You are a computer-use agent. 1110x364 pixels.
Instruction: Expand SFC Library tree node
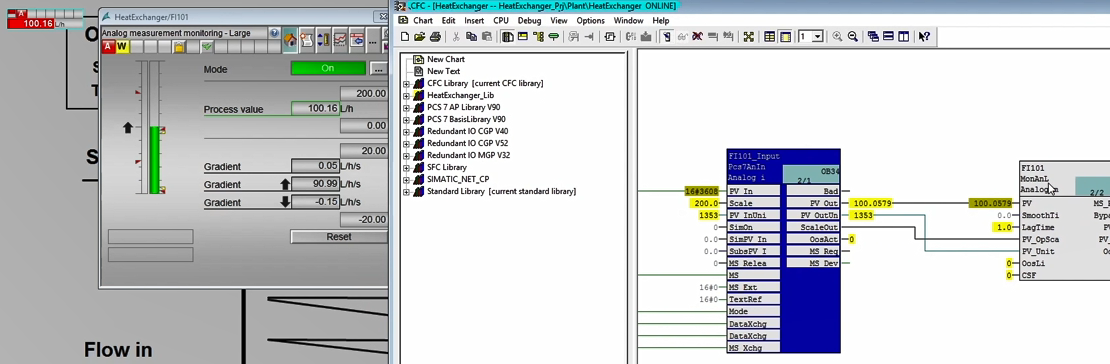coord(406,168)
